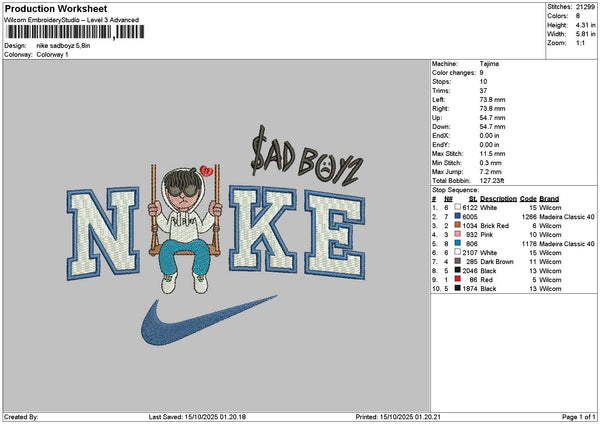Click the barcode under the worksheet title
Screen dimensions: 600x424
coord(75,32)
